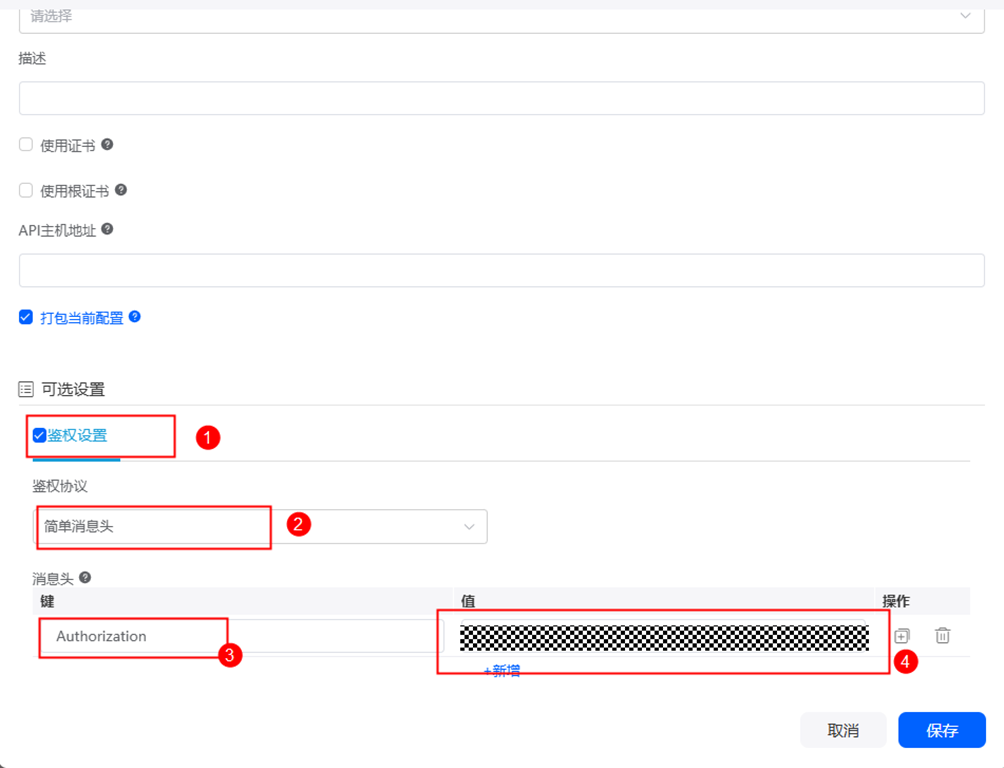Enable the 使用证书 checkbox
Viewport: 1004px width, 768px height.
[x=26, y=145]
